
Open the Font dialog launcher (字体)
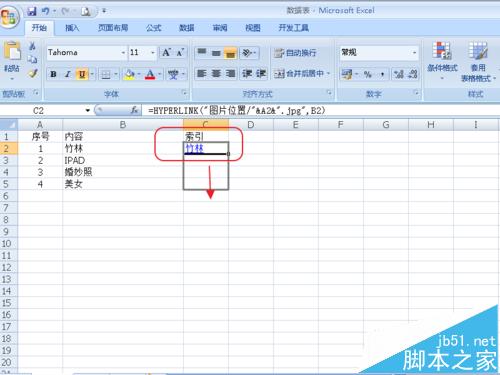point(184,93)
